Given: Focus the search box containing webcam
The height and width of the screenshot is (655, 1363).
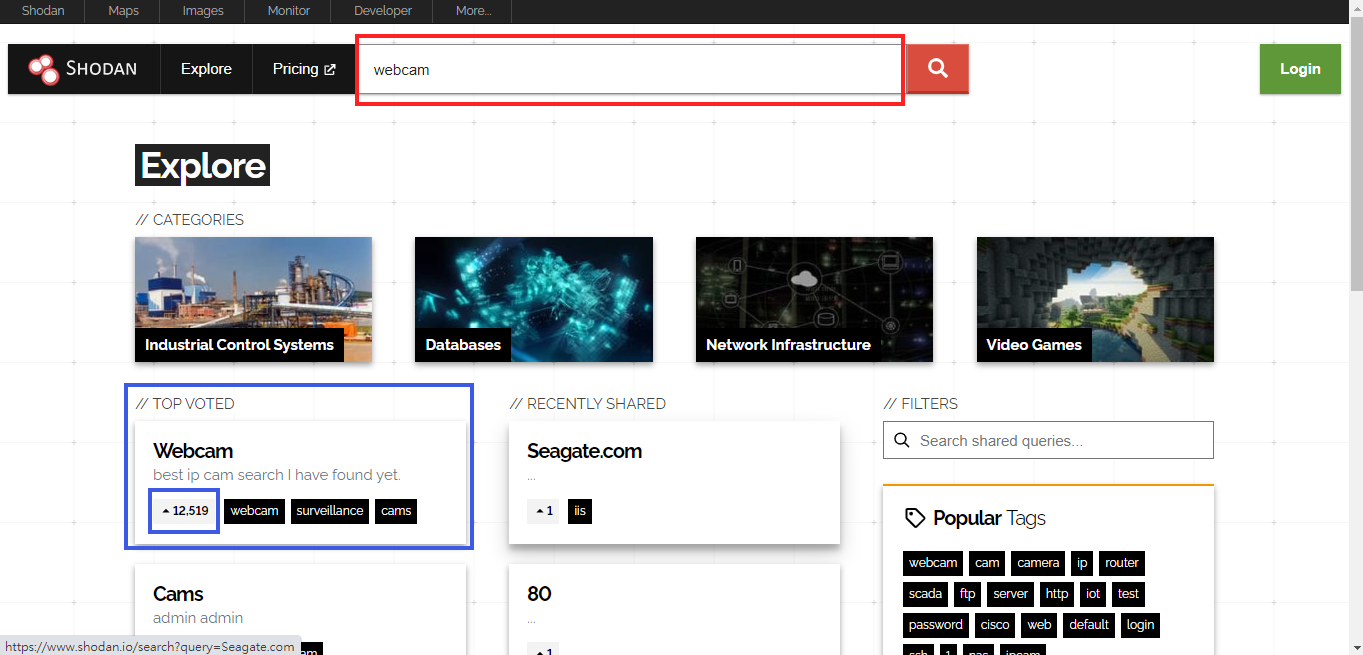Looking at the screenshot, I should point(631,70).
